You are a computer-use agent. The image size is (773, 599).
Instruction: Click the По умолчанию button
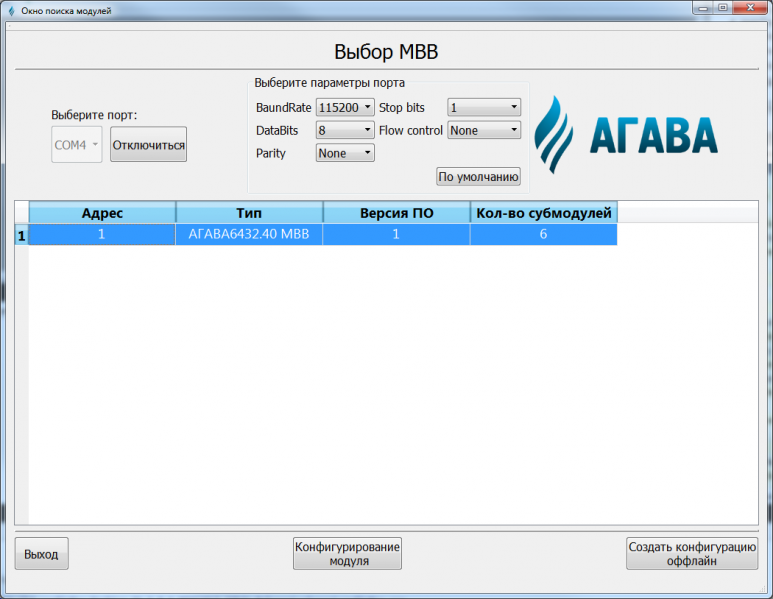[x=478, y=176]
